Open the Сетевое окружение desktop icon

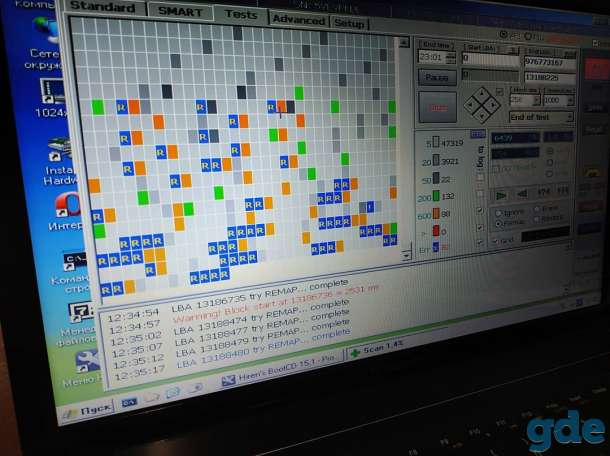coord(44,45)
